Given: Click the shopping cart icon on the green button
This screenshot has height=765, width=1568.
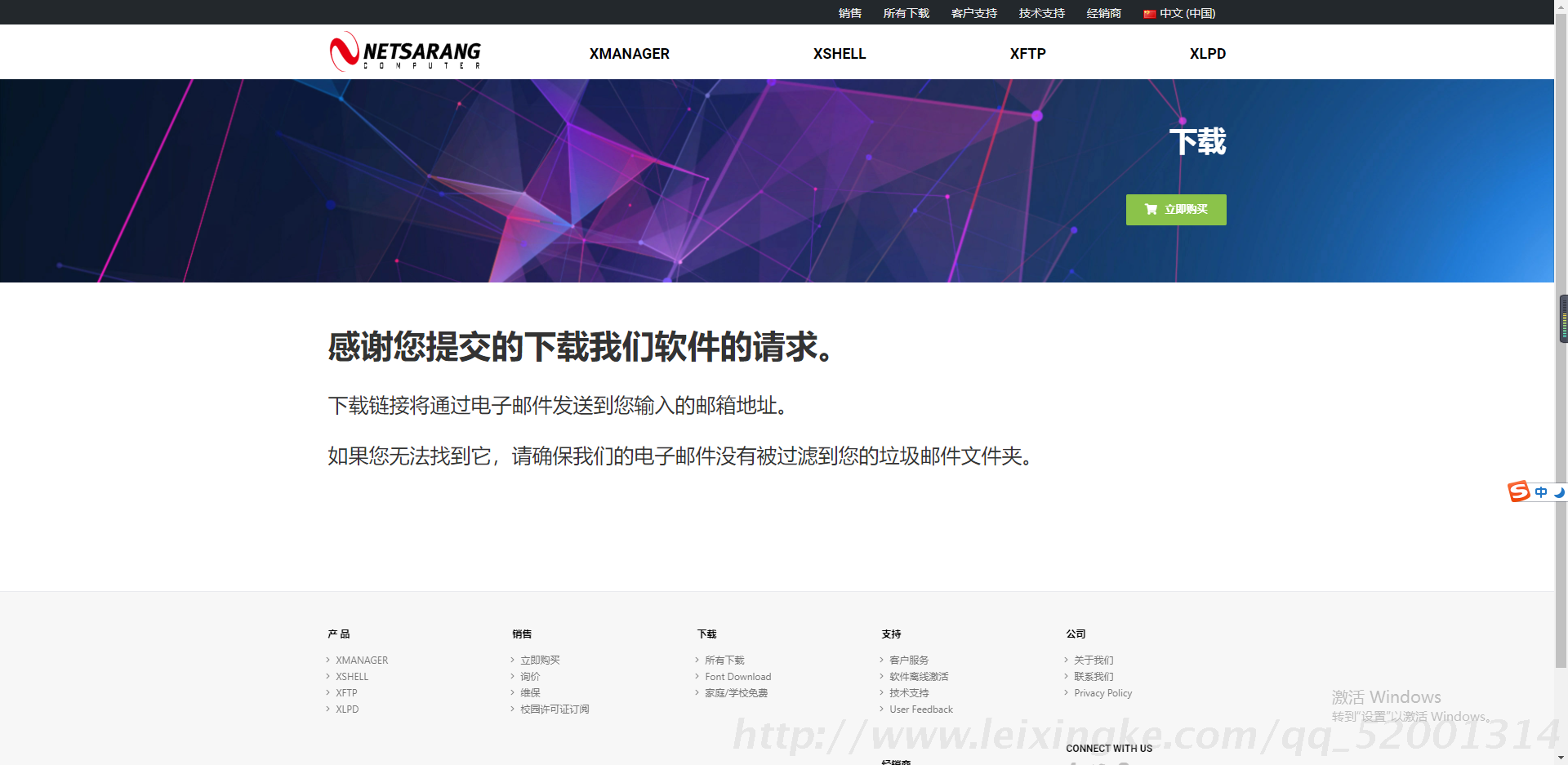Looking at the screenshot, I should pos(1151,209).
